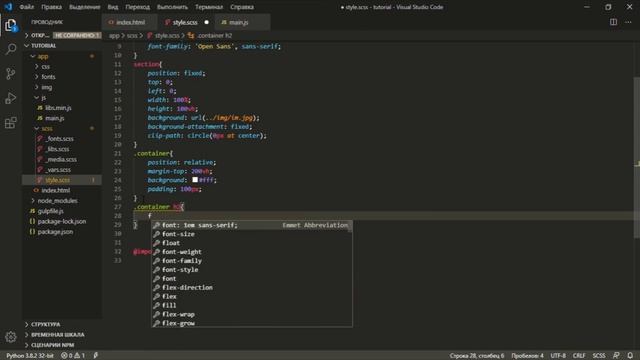Image resolution: width=640 pixels, height=360 pixels.
Task: Switch to the index.html tab
Action: pyautogui.click(x=130, y=22)
